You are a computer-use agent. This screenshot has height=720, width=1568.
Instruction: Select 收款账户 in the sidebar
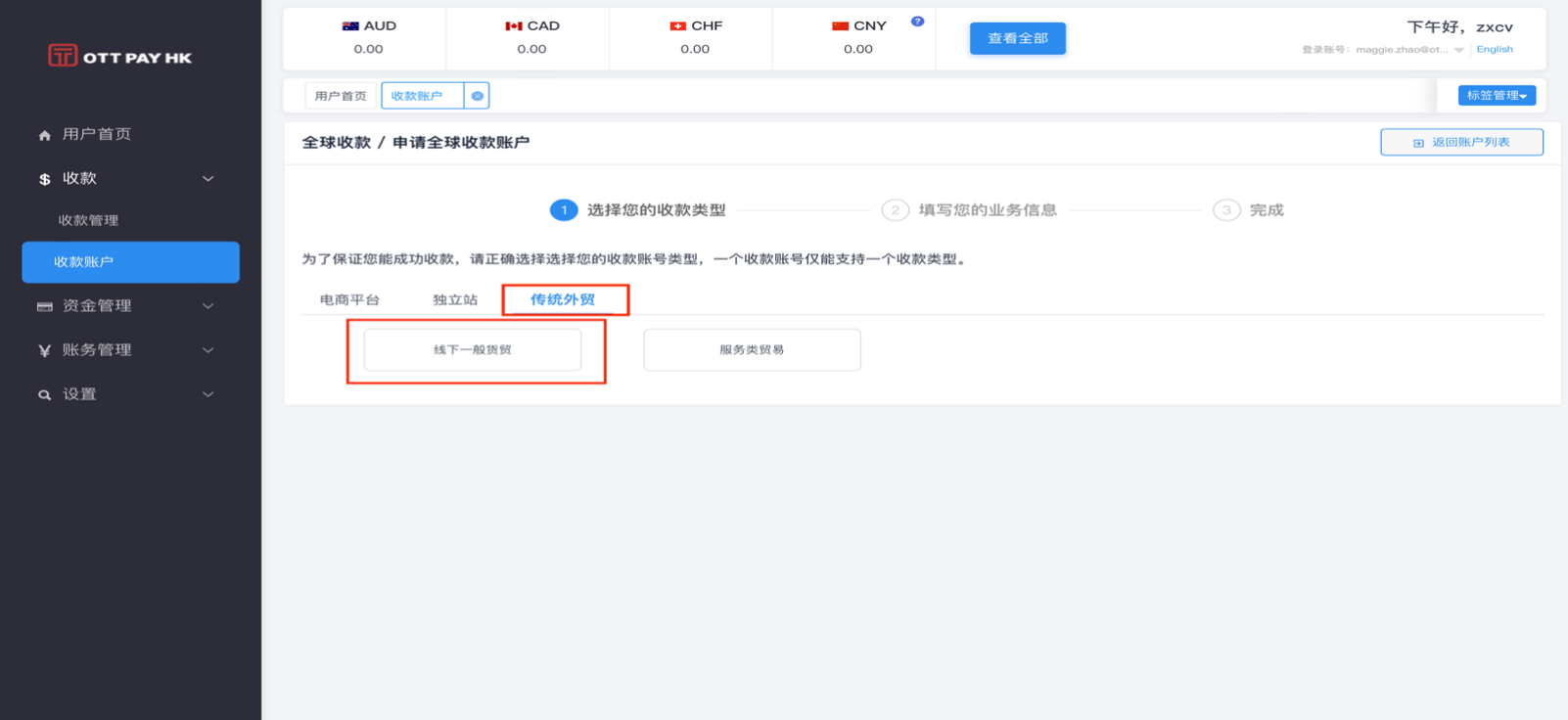coord(130,262)
